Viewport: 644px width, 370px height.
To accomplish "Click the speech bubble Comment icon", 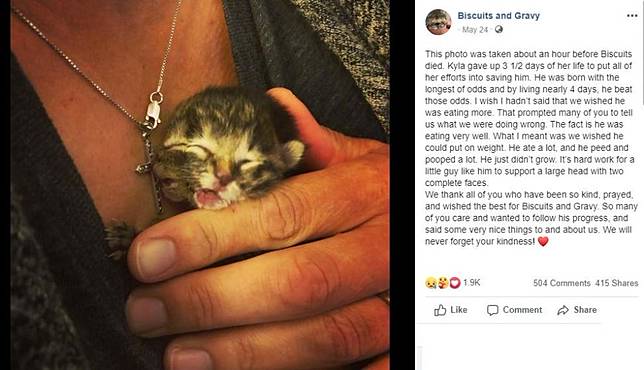I will [492, 310].
